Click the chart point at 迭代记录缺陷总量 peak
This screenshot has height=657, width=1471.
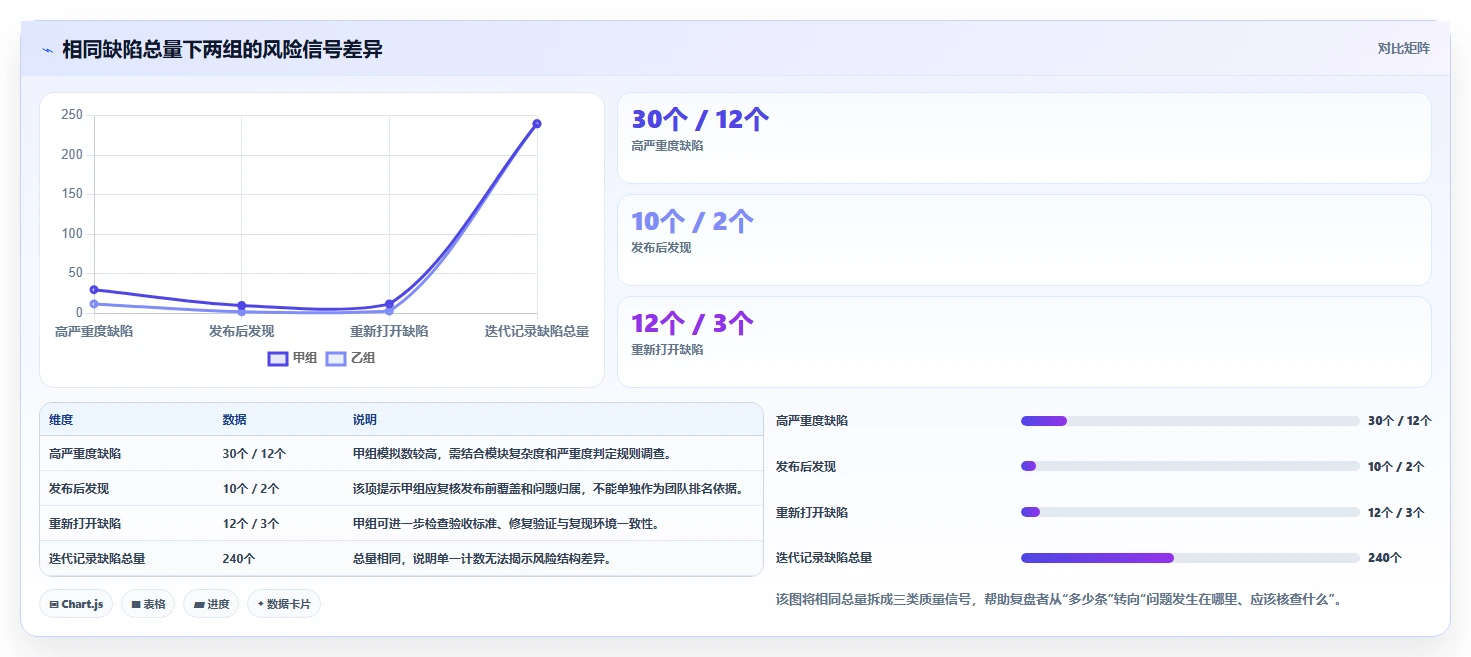coord(537,124)
